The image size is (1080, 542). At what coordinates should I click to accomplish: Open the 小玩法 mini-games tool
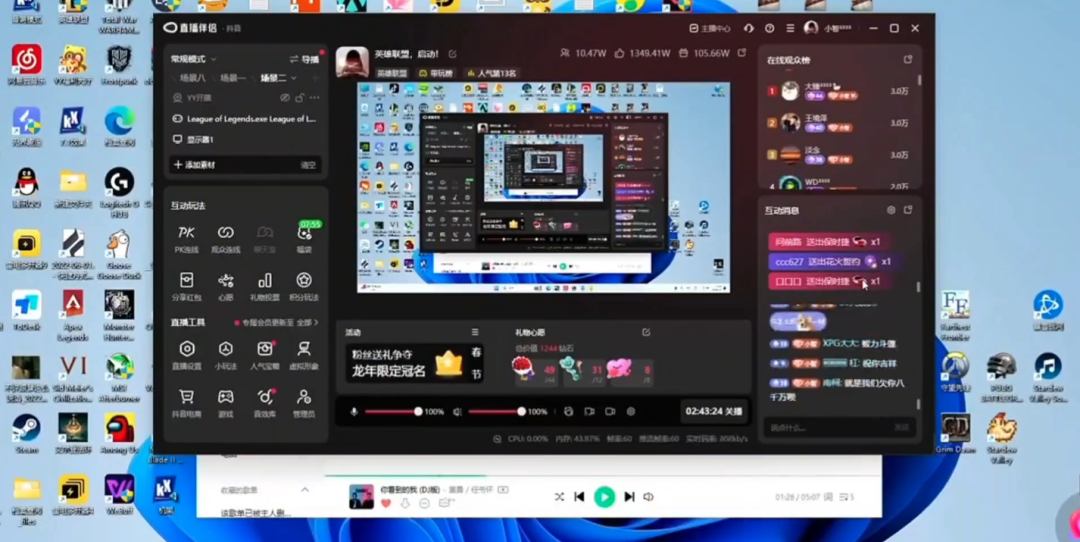pos(225,355)
